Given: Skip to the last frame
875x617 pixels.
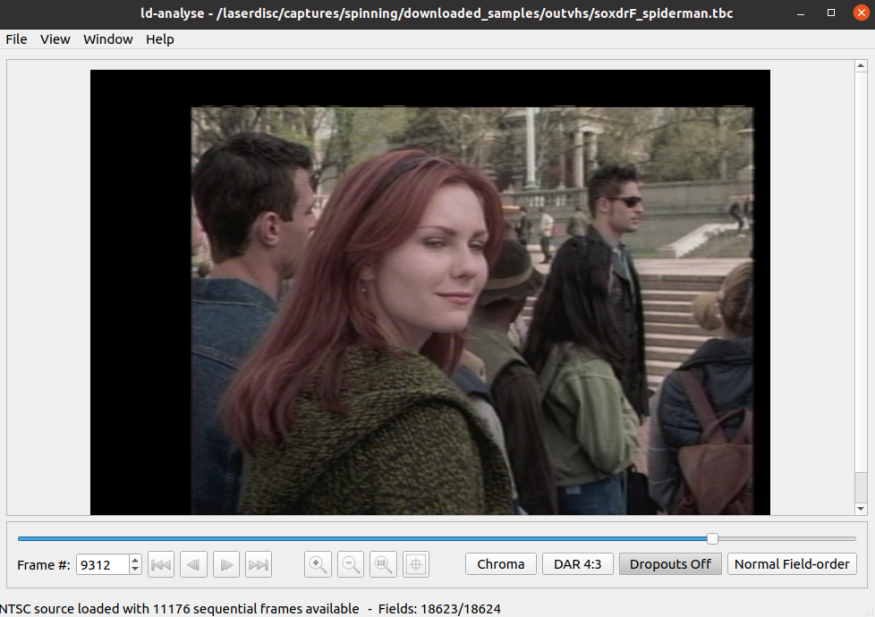Looking at the screenshot, I should (258, 565).
